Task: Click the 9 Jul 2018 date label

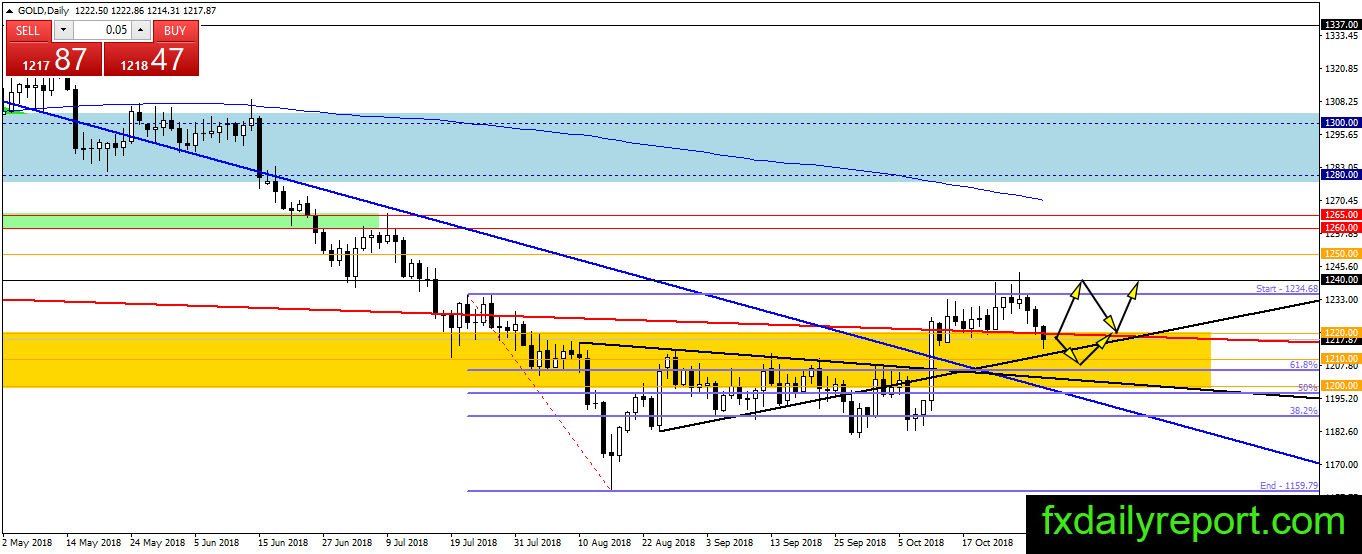Action: pyautogui.click(x=405, y=542)
